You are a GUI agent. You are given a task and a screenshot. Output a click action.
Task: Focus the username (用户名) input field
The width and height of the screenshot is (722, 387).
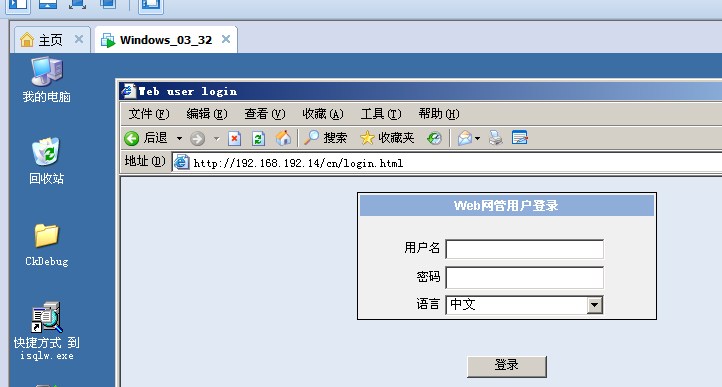(524, 249)
